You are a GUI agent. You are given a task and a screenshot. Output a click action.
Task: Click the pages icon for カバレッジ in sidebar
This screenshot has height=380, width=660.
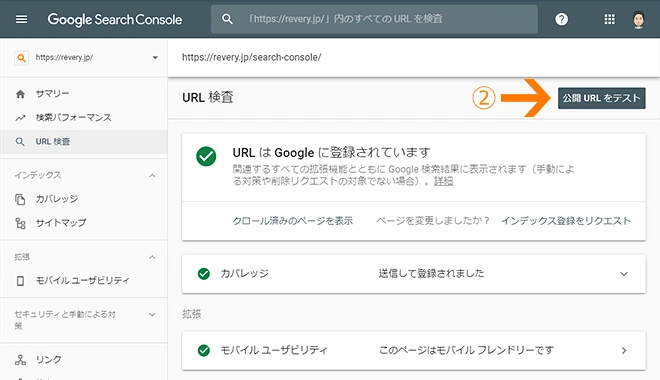pyautogui.click(x=20, y=199)
